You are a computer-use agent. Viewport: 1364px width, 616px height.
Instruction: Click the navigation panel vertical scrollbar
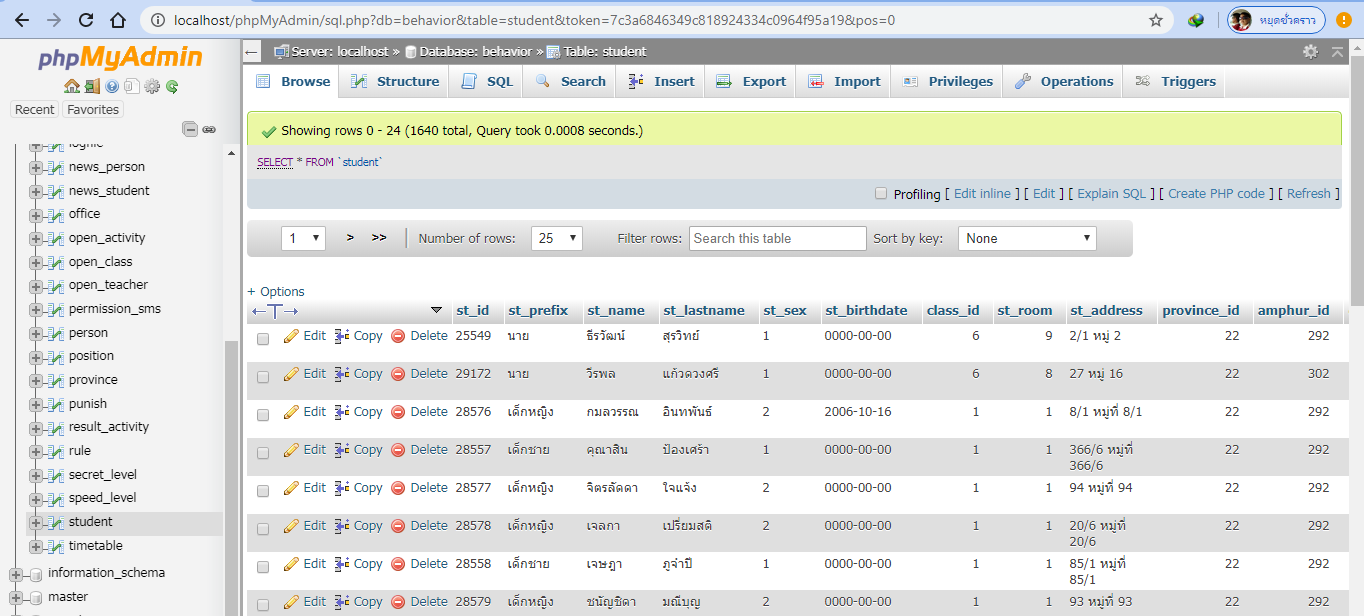tap(232, 480)
